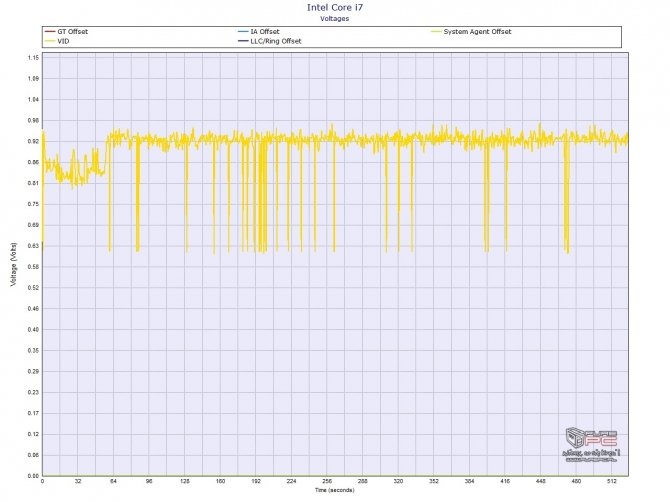Click the 0.00 value on voltage axis

[x=33, y=476]
